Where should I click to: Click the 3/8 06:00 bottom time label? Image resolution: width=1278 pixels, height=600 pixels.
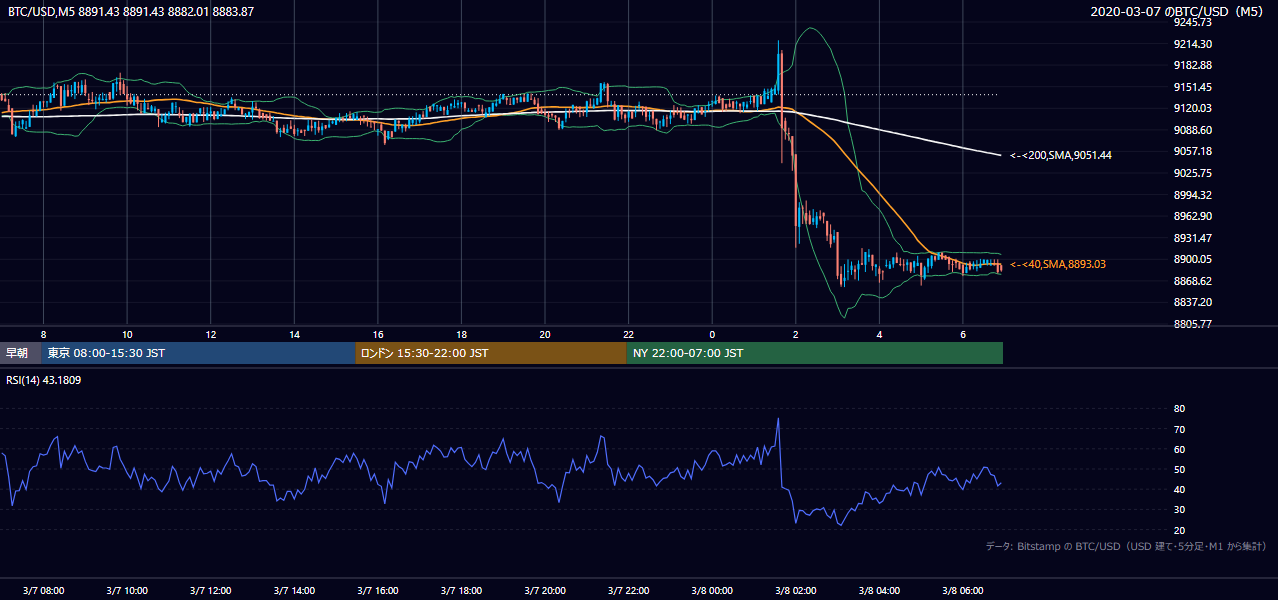tap(963, 591)
